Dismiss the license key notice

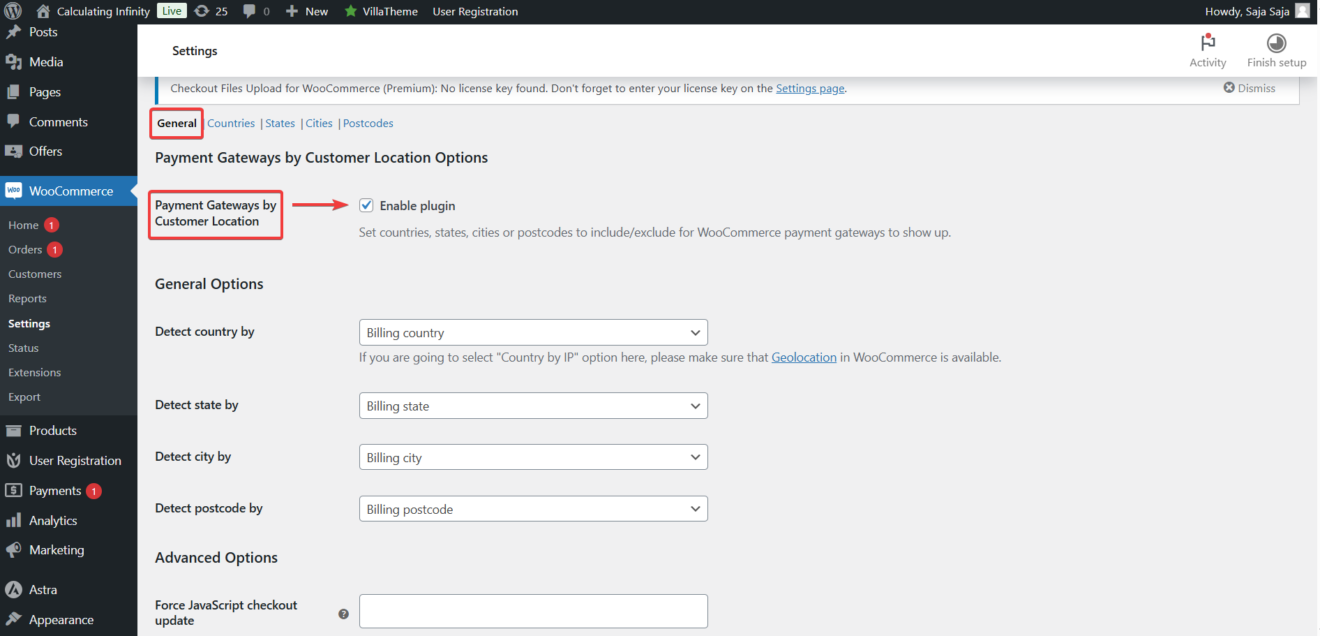pyautogui.click(x=1248, y=87)
